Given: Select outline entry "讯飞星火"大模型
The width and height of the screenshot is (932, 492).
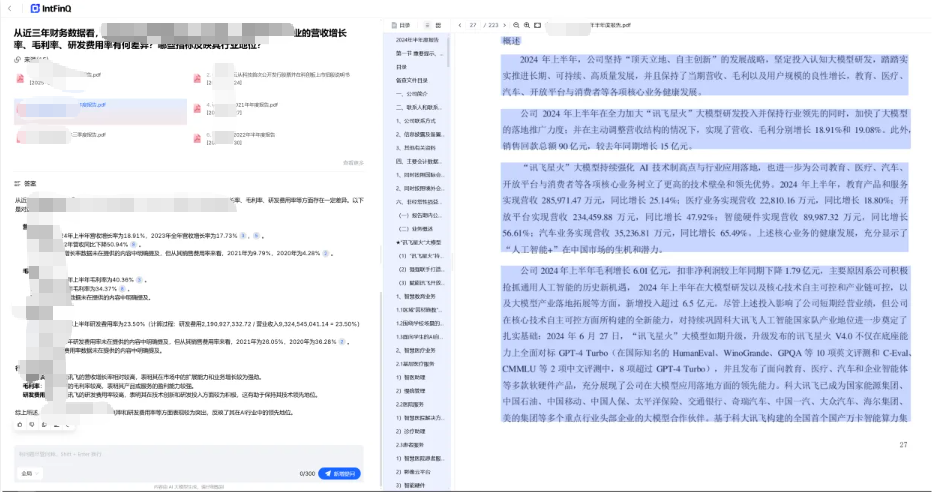Looking at the screenshot, I should click(418, 242).
